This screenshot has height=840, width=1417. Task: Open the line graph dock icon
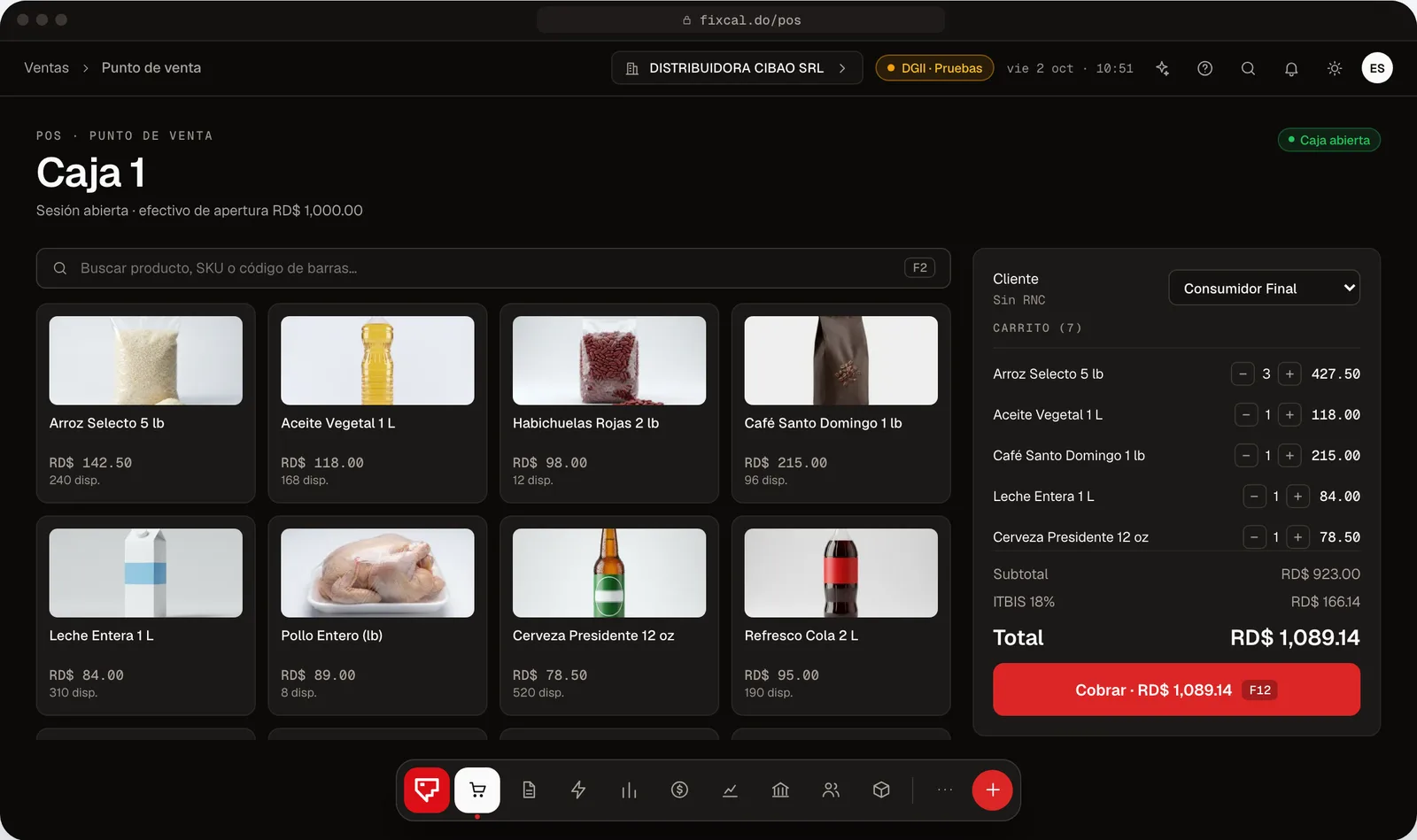coord(730,790)
